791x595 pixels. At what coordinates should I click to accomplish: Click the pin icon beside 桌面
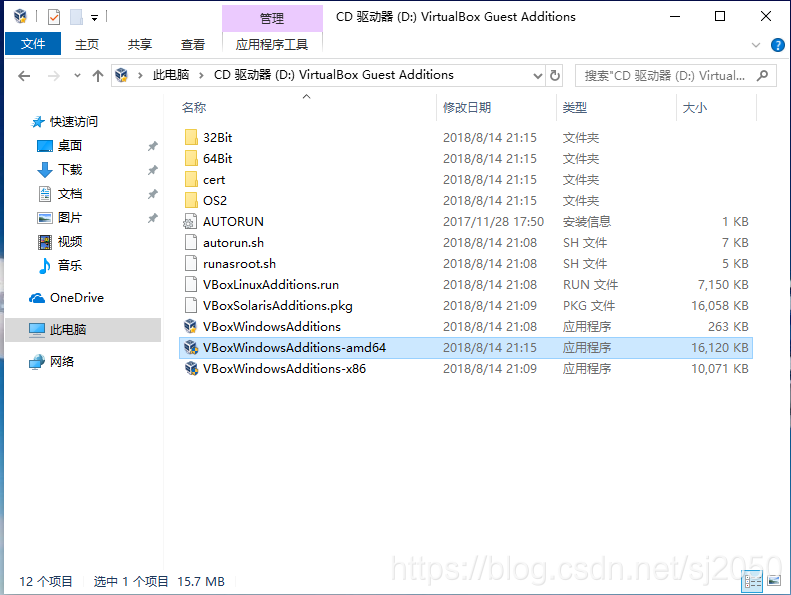coord(152,146)
